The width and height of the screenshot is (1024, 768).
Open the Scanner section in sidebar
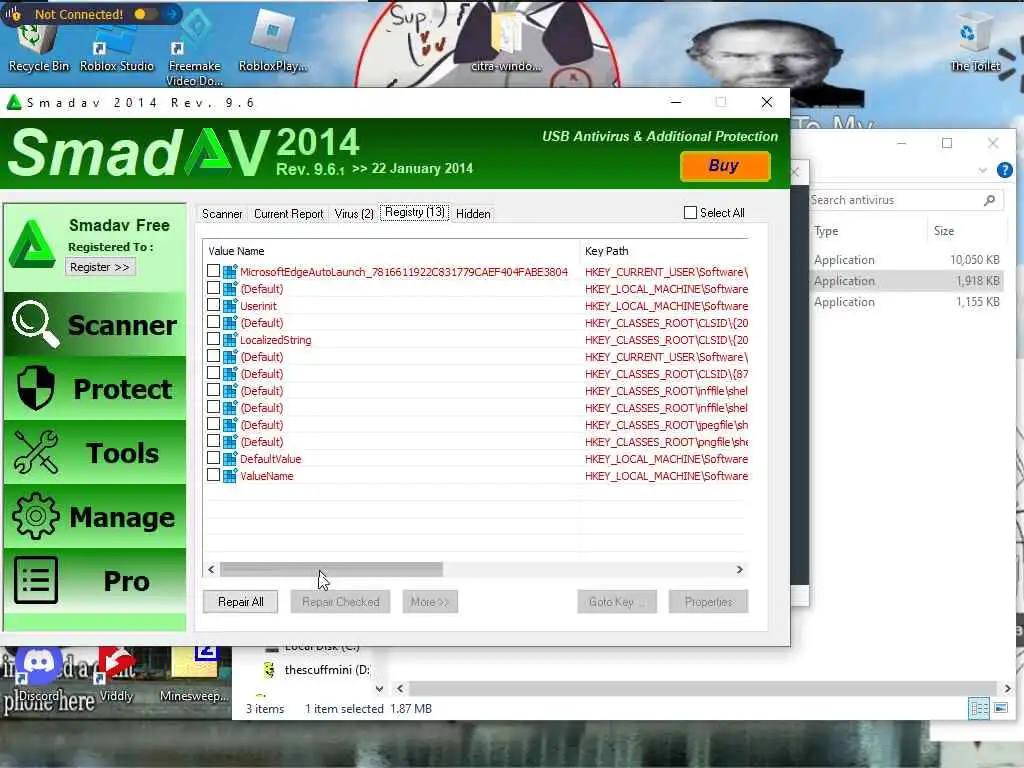coord(95,325)
